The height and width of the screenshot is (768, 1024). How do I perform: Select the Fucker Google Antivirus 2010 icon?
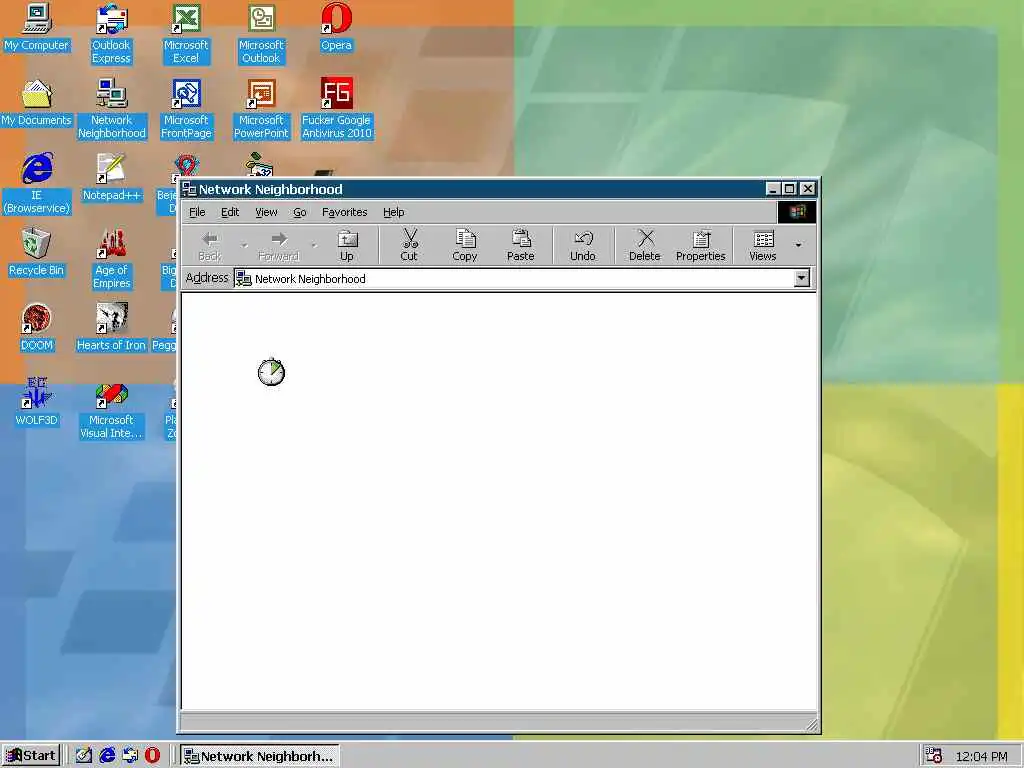(x=336, y=109)
